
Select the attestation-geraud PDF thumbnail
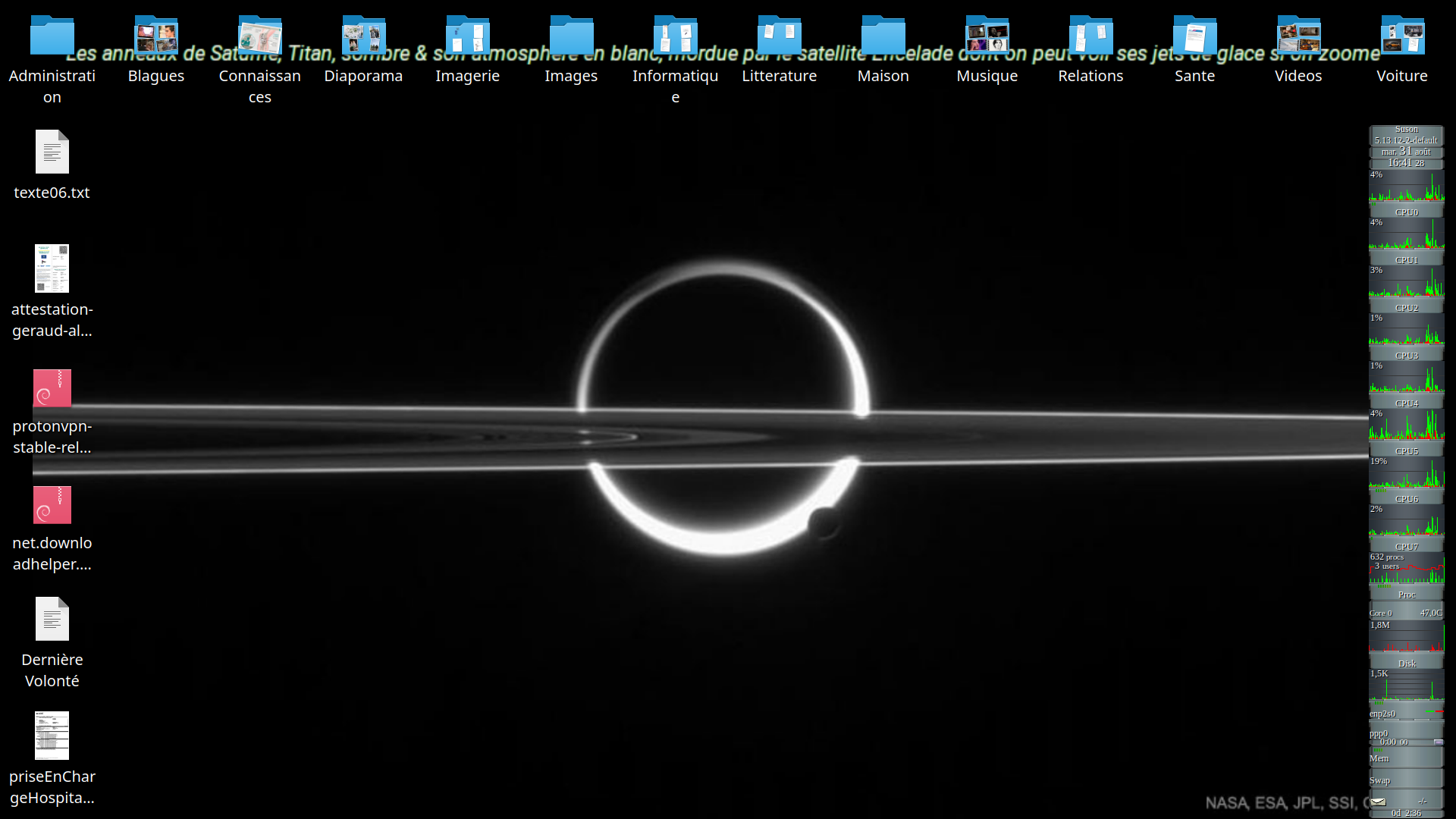click(x=52, y=268)
